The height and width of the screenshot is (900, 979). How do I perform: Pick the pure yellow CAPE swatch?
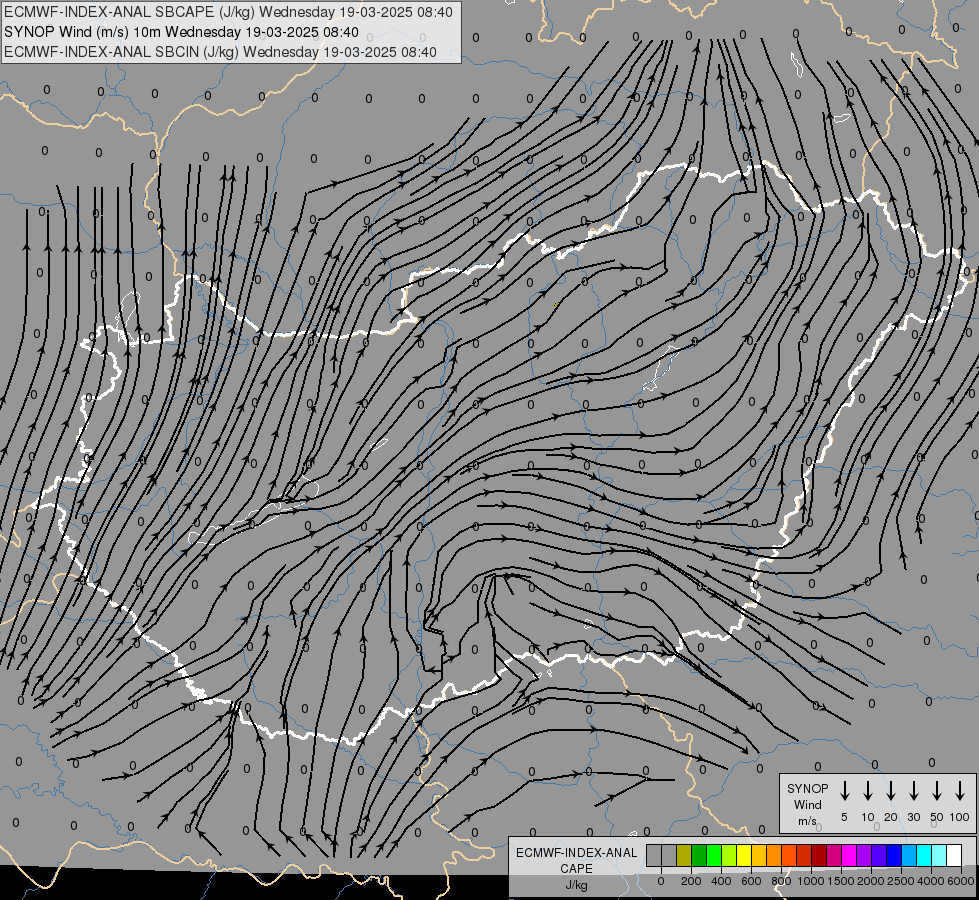[744, 855]
